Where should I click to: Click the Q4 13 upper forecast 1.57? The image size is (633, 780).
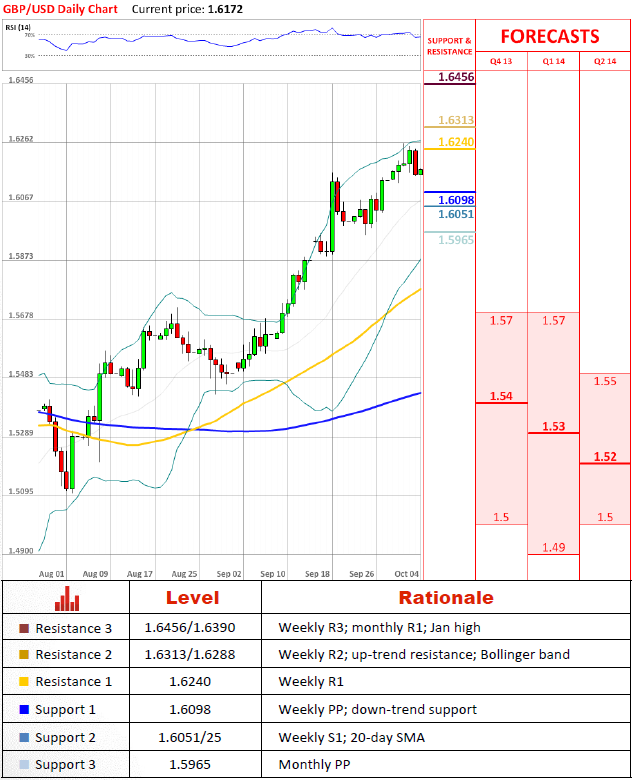[x=501, y=320]
